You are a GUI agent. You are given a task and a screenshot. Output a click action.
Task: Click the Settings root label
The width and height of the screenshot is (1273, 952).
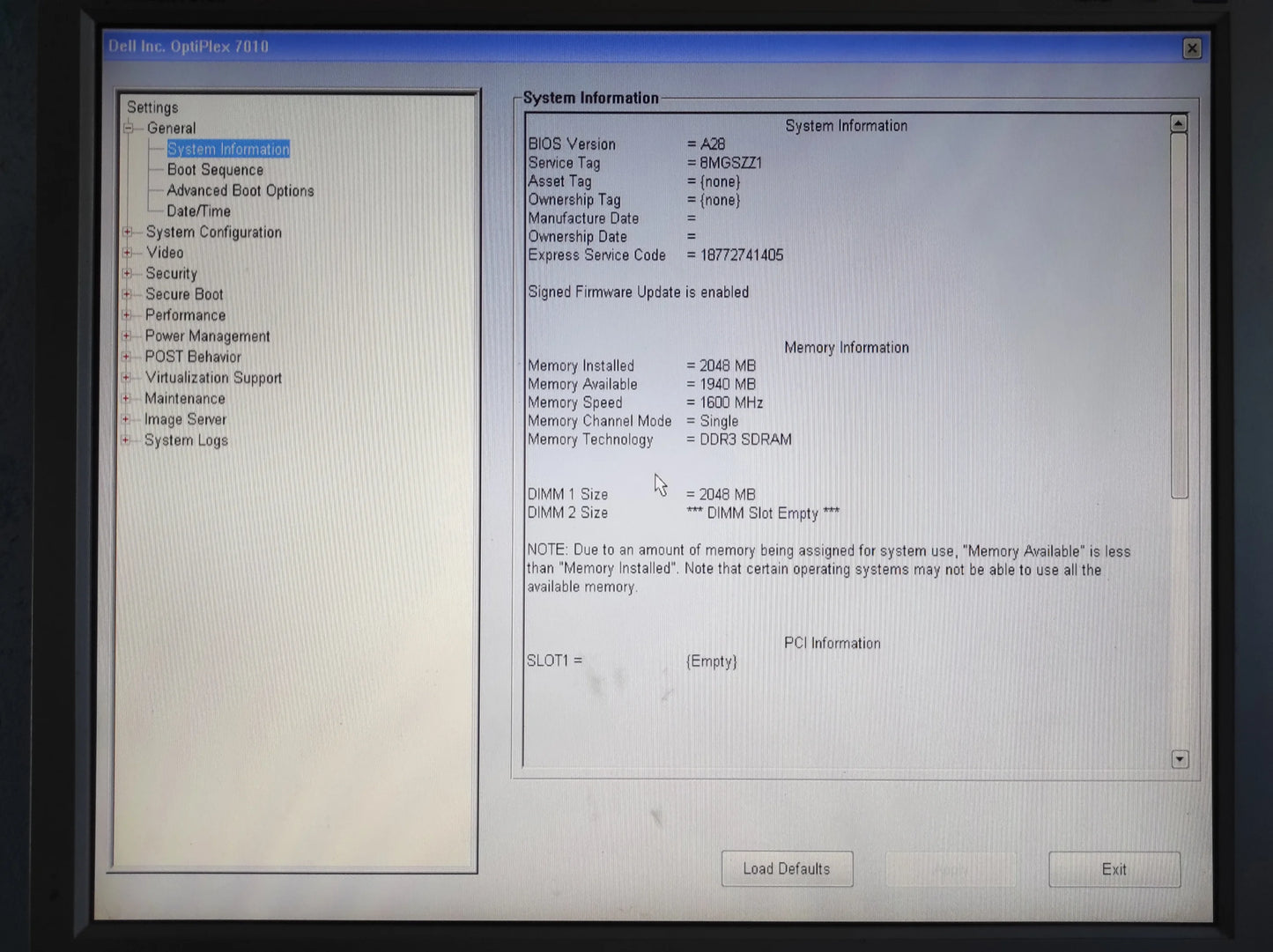pos(152,107)
